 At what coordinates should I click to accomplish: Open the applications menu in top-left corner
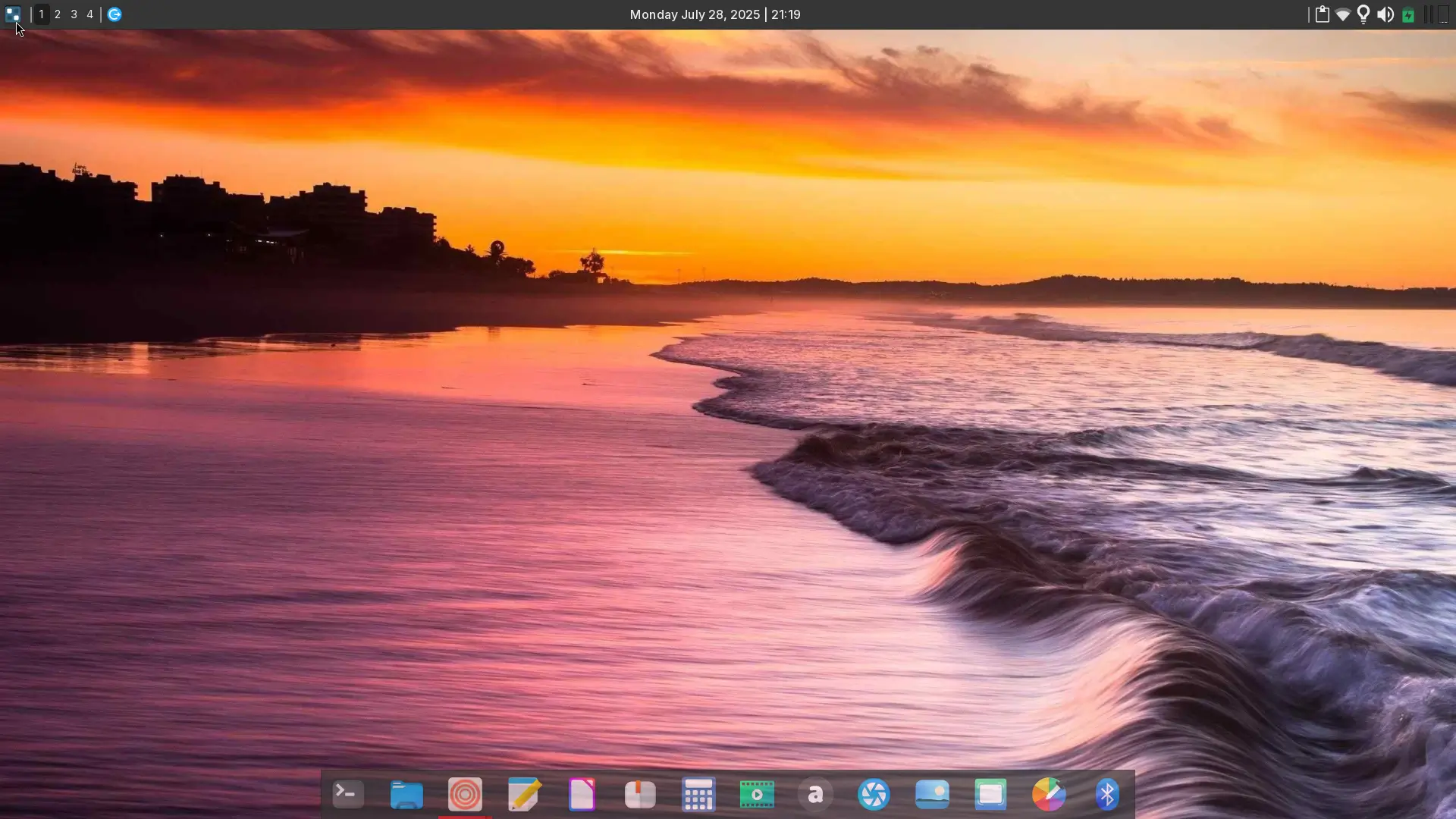(12, 14)
